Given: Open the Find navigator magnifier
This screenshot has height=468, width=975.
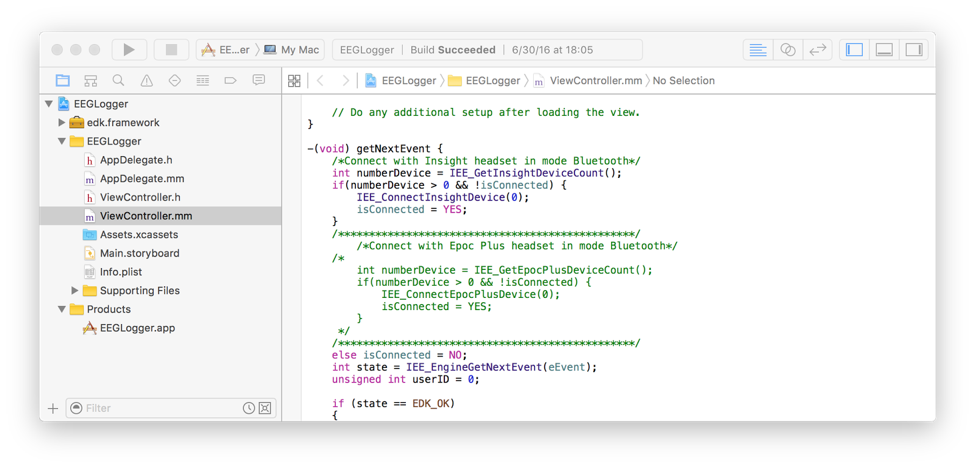Looking at the screenshot, I should (118, 80).
